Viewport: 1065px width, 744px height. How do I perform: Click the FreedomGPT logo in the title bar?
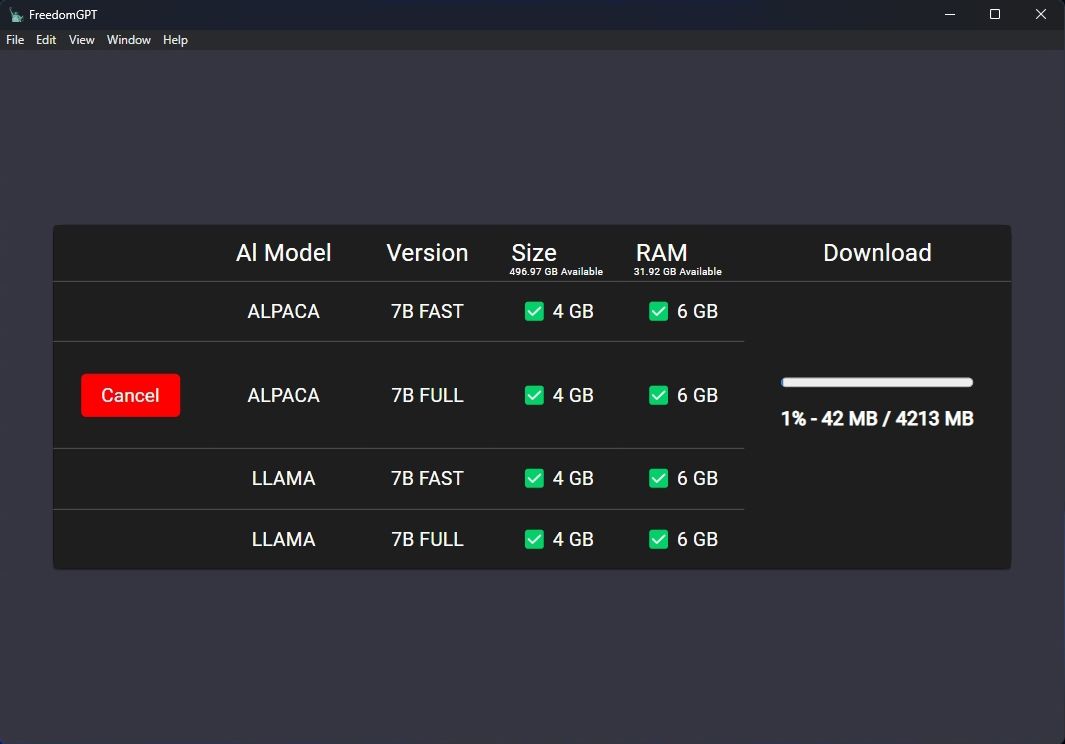coord(17,14)
